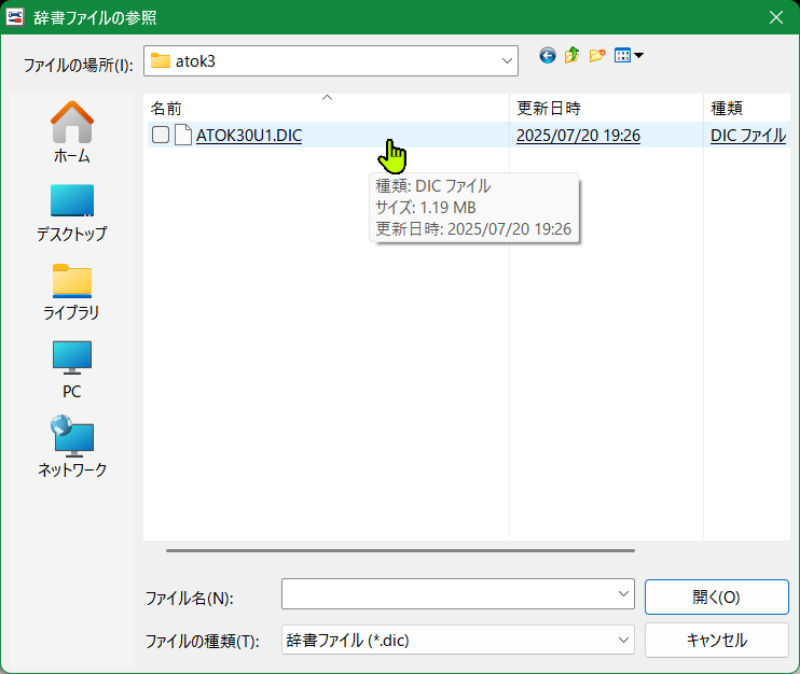Open PC in the places sidebar
800x674 pixels.
[x=72, y=370]
